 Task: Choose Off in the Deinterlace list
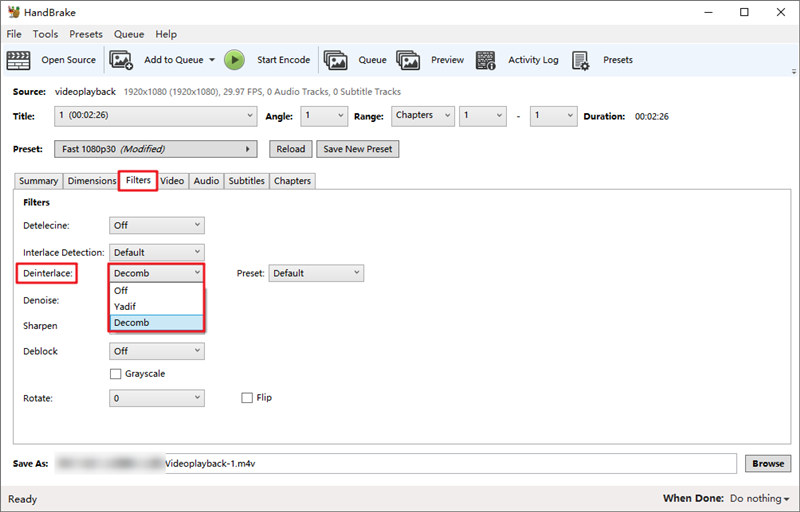156,291
